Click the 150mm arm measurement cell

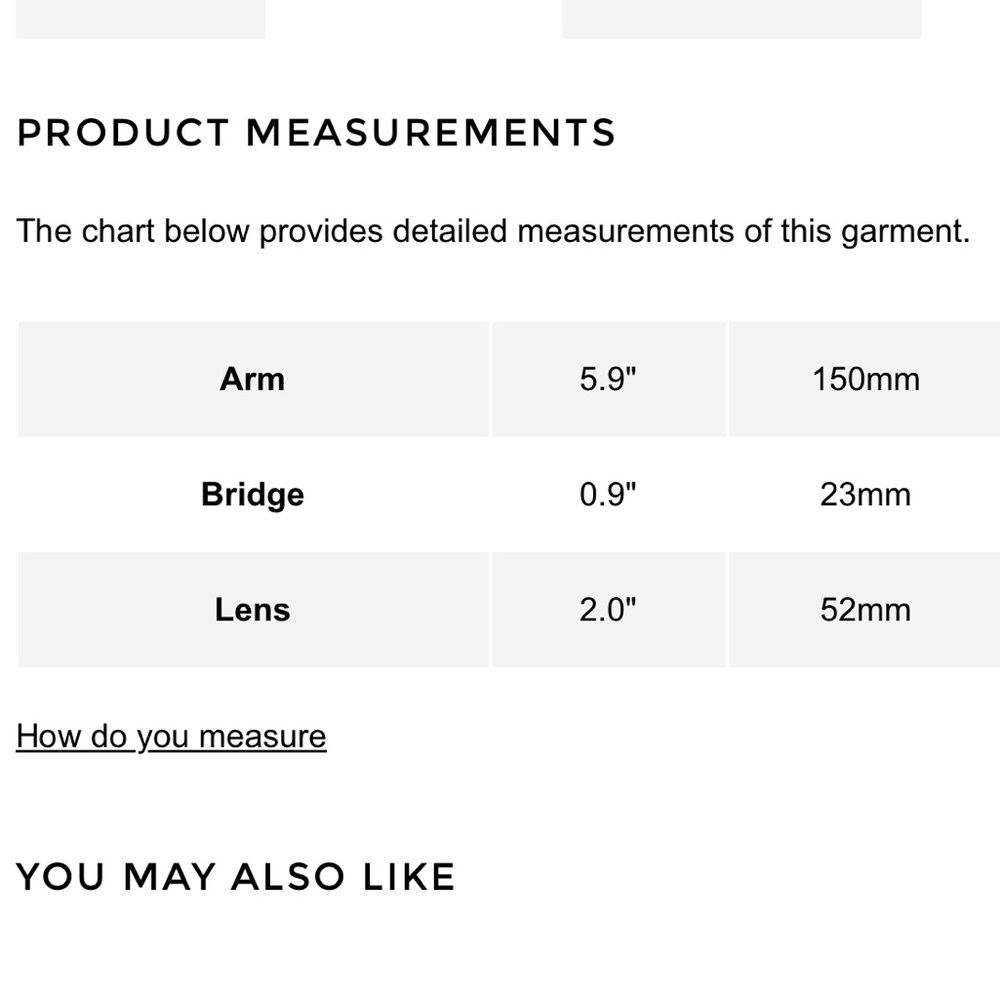[865, 379]
